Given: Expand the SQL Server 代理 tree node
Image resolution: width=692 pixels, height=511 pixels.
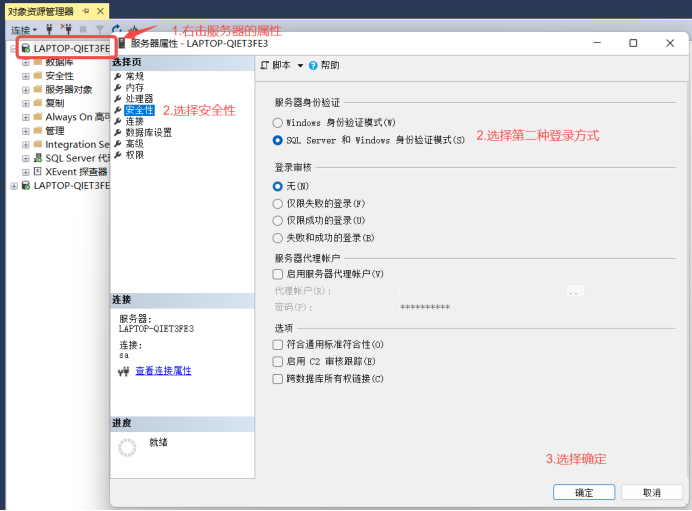Looking at the screenshot, I should tap(26, 158).
